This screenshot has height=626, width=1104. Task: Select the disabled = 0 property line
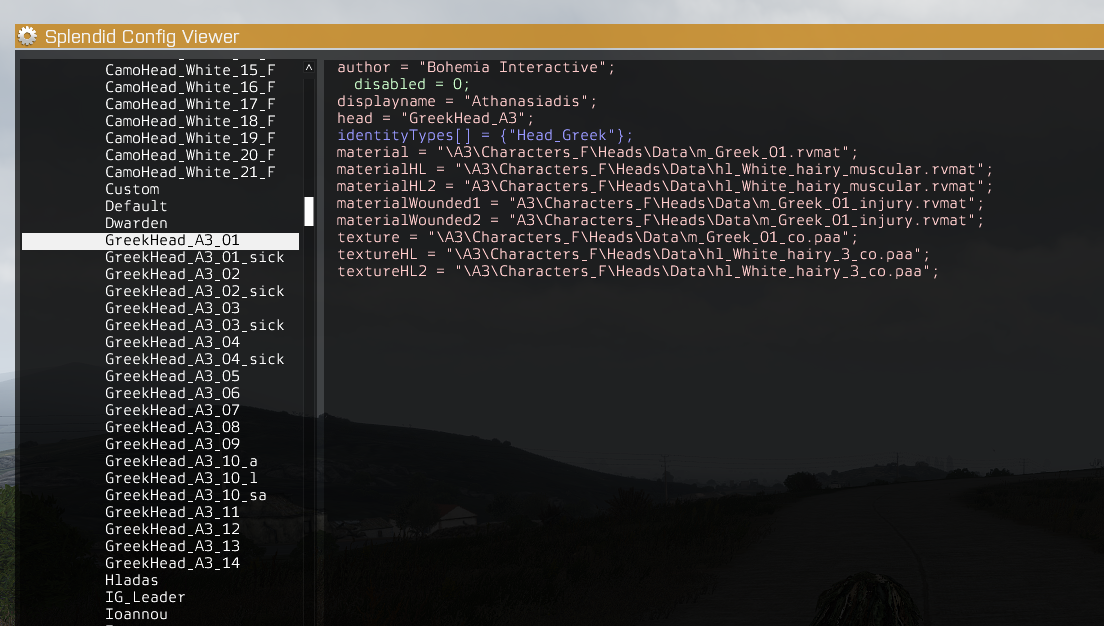coord(411,84)
